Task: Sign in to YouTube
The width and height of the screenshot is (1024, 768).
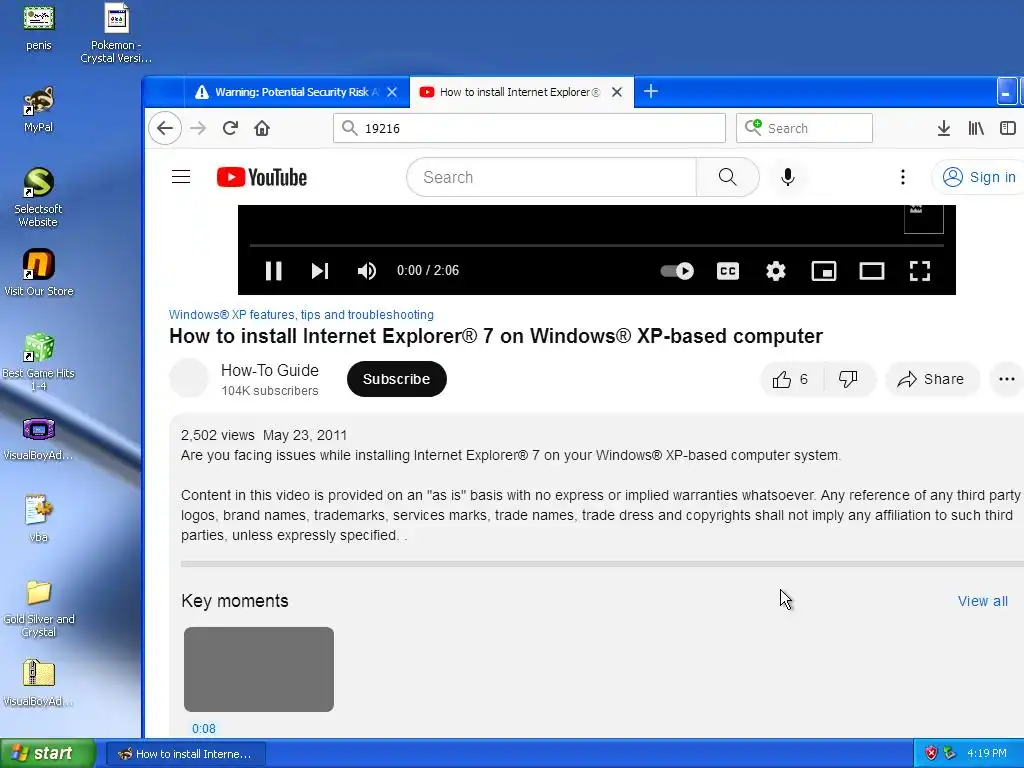Action: (980, 177)
